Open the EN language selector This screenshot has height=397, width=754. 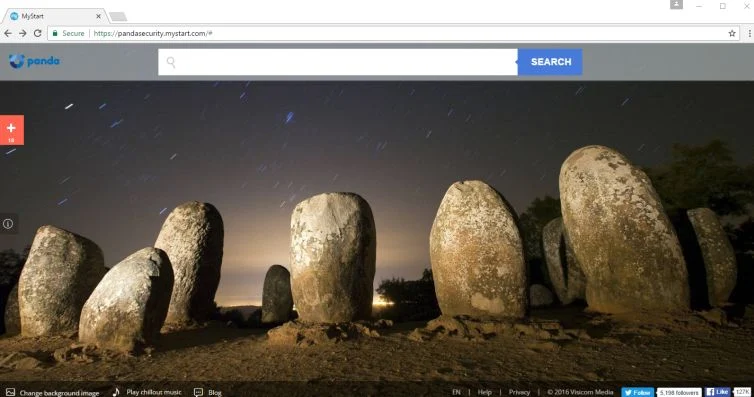[x=456, y=392]
